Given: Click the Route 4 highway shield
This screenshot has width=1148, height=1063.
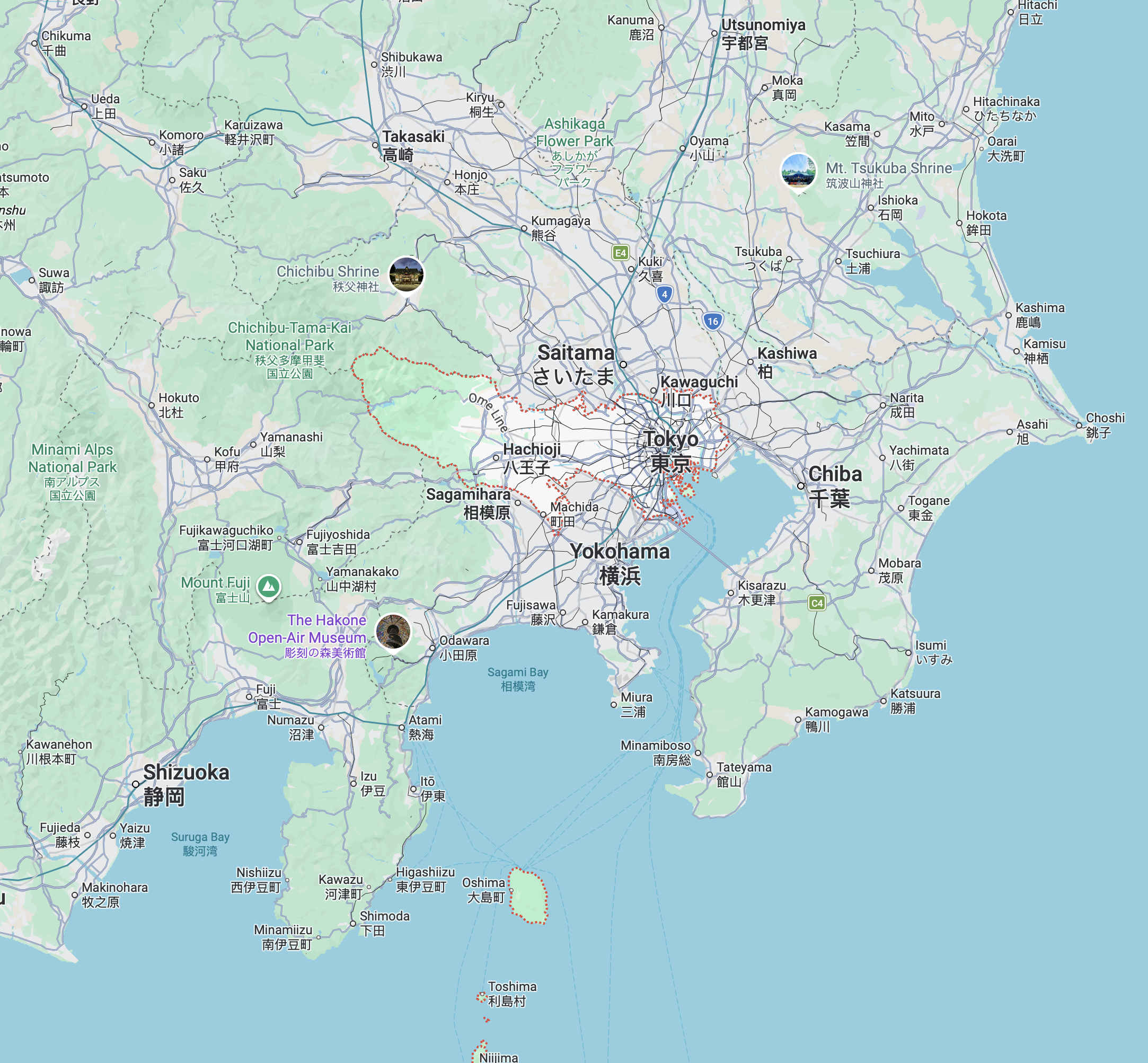Looking at the screenshot, I should pyautogui.click(x=664, y=295).
